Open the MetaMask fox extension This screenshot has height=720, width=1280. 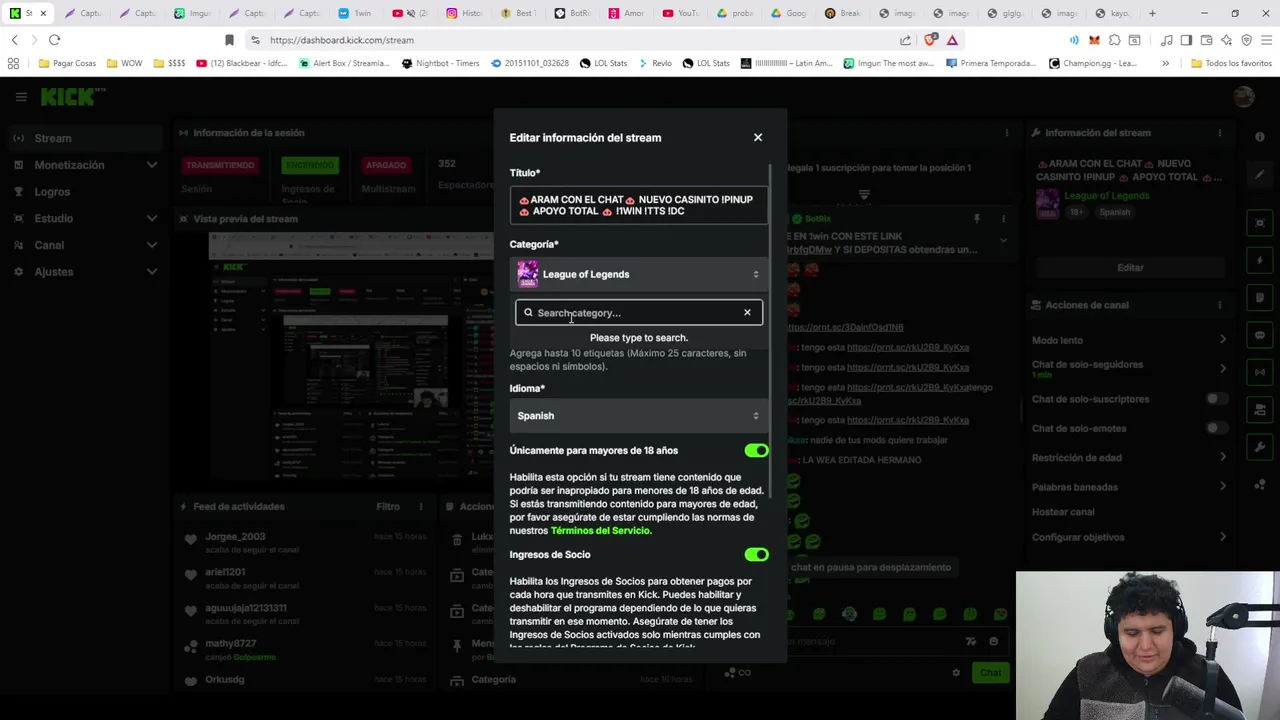coord(1094,40)
